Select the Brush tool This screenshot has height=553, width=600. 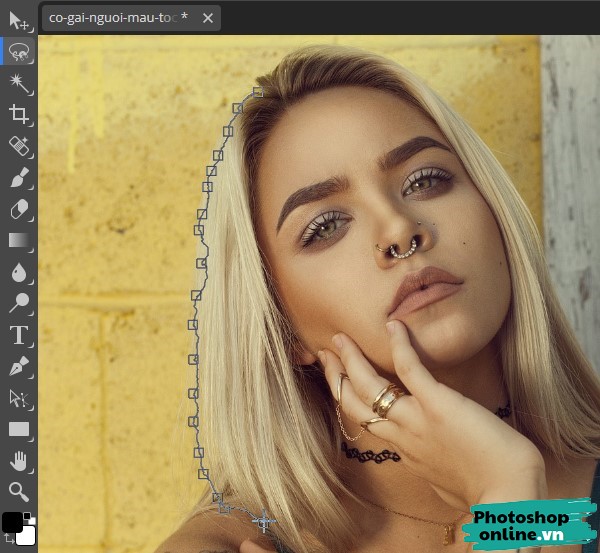tap(18, 178)
